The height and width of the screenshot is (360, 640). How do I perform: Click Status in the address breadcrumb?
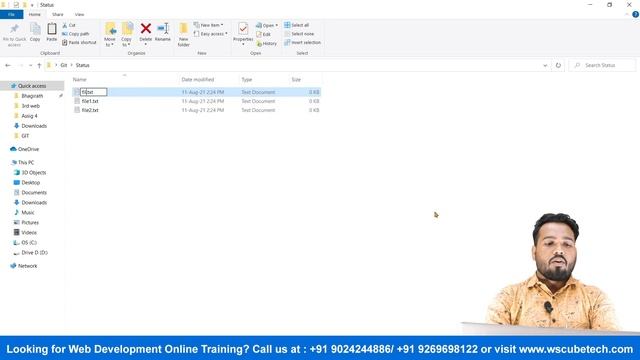coord(82,65)
